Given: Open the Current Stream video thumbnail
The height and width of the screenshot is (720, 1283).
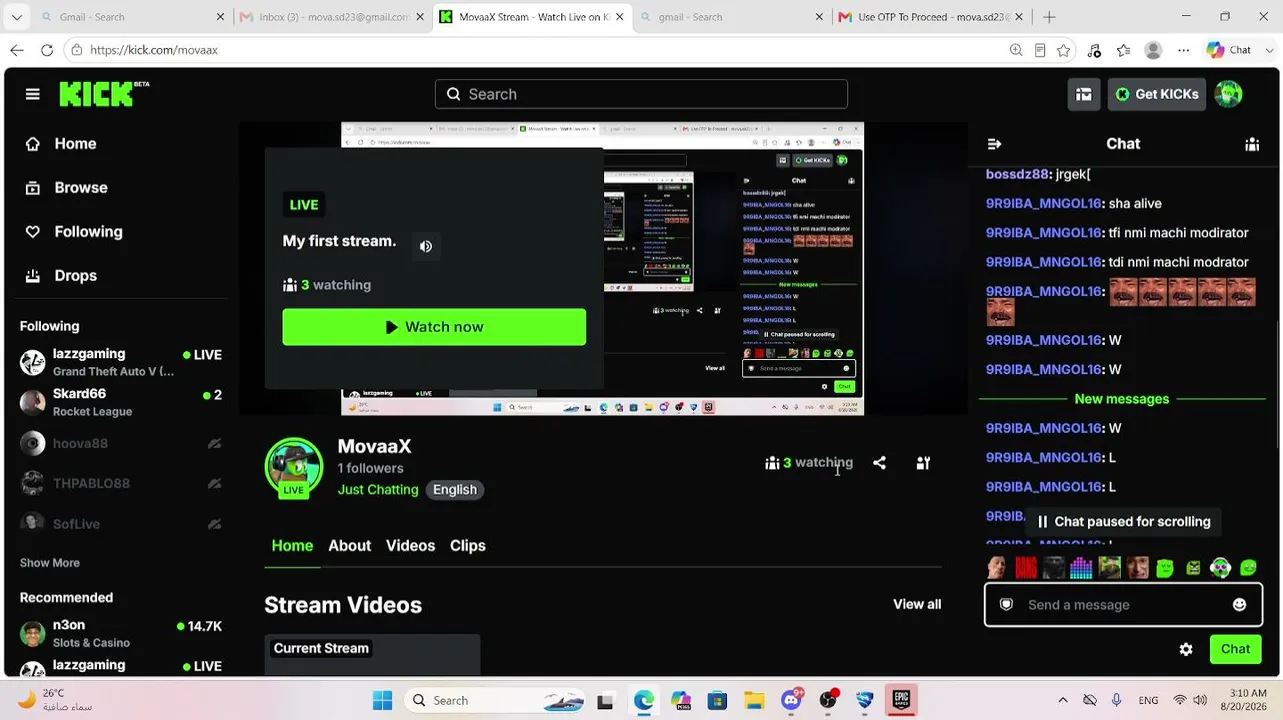Looking at the screenshot, I should (x=372, y=654).
